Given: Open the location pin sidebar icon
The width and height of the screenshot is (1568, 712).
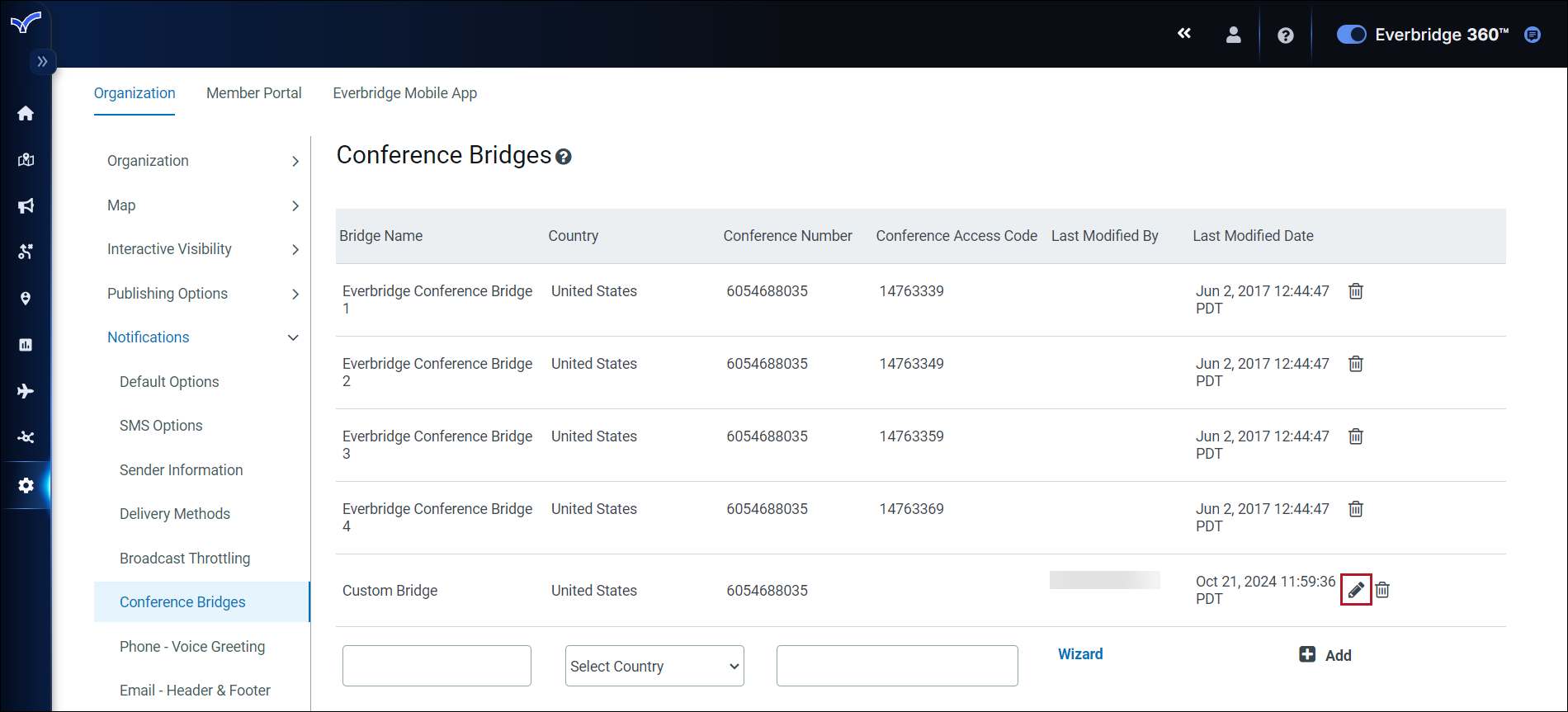Looking at the screenshot, I should tap(26, 298).
